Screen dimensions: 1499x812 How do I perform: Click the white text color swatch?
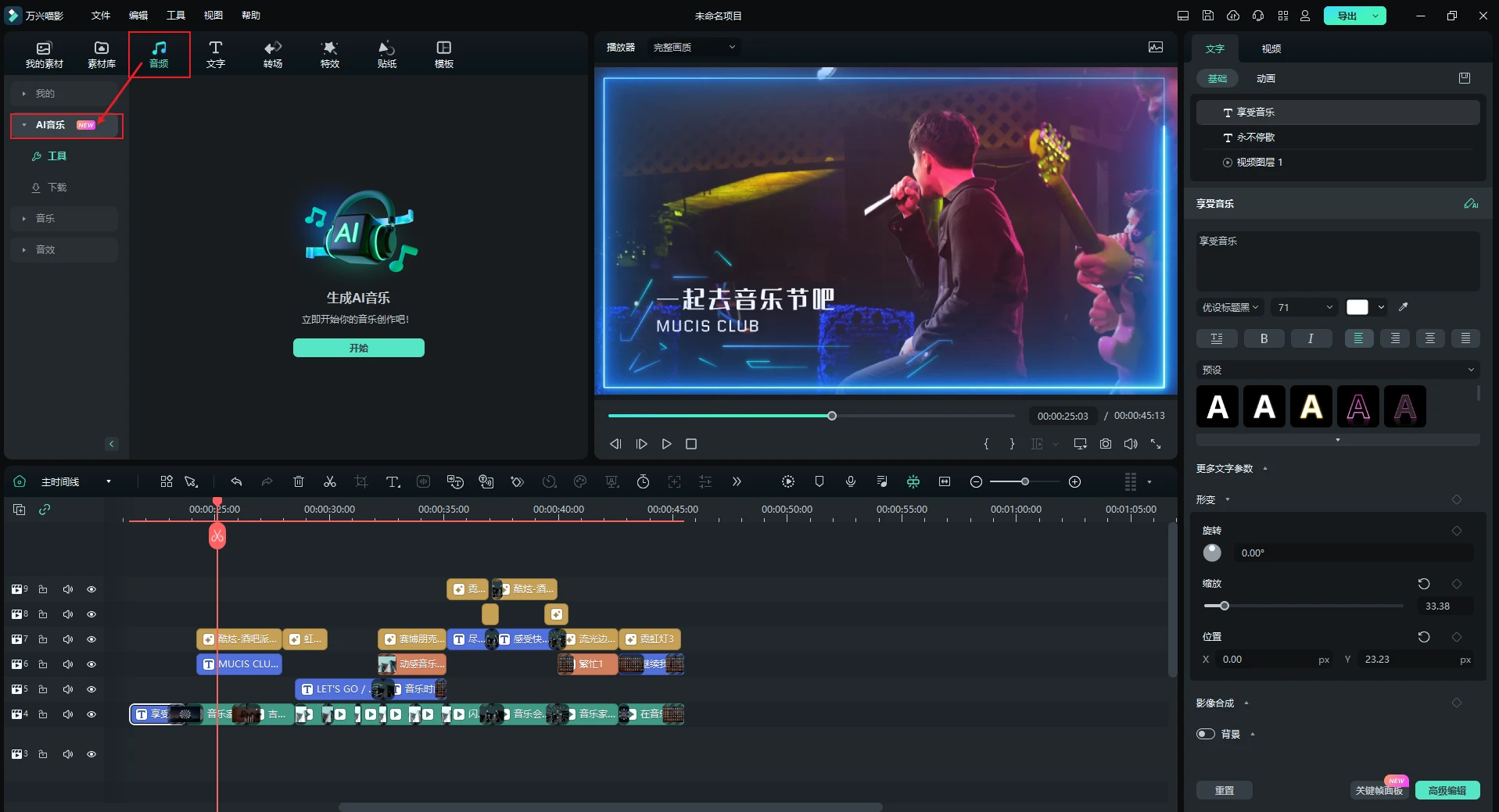tap(1357, 307)
